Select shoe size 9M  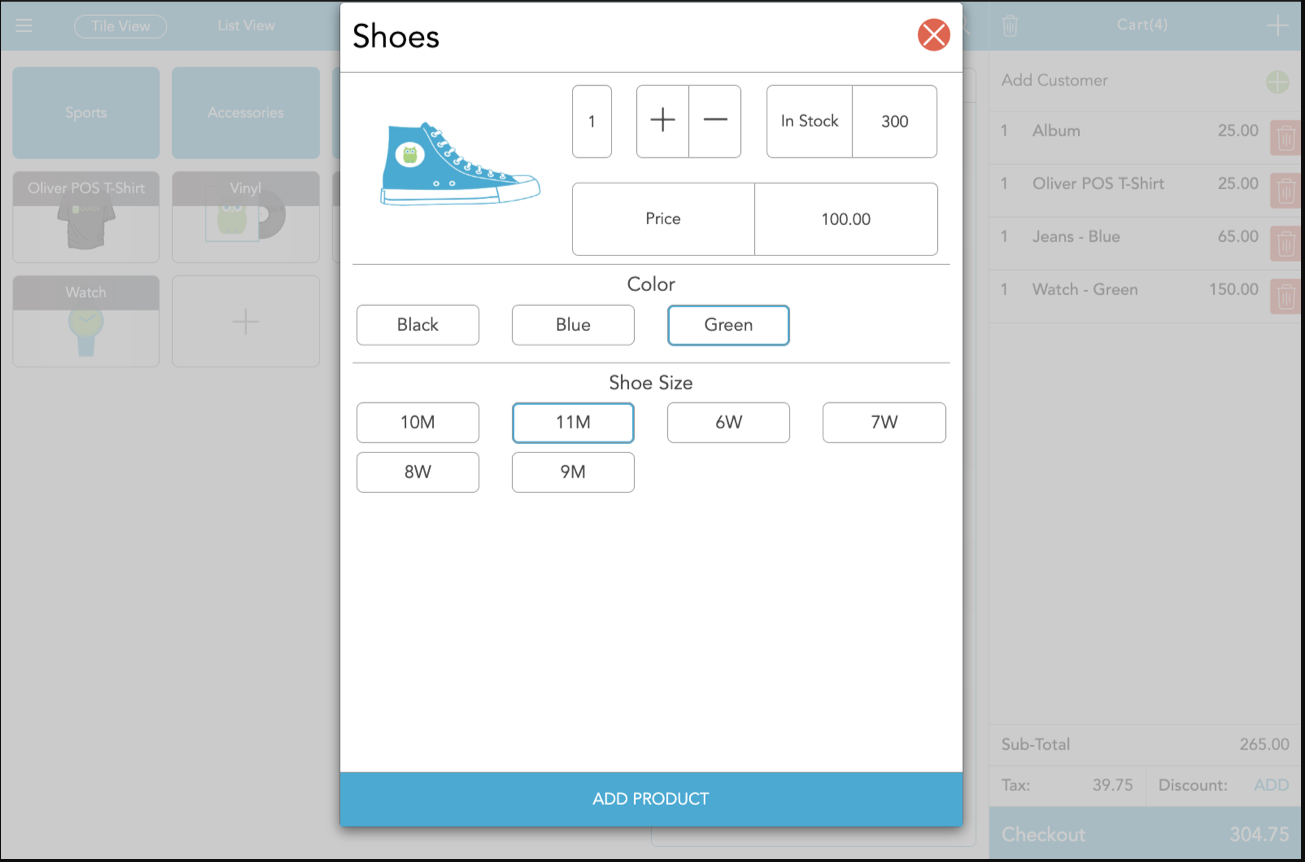[573, 472]
